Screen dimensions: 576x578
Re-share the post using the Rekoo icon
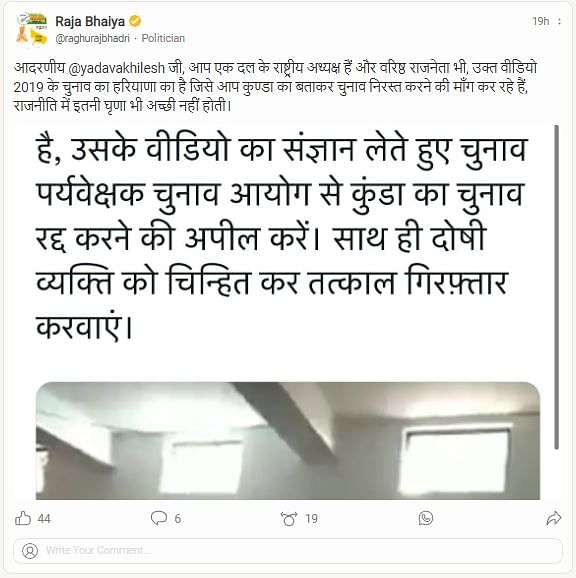[x=289, y=519]
